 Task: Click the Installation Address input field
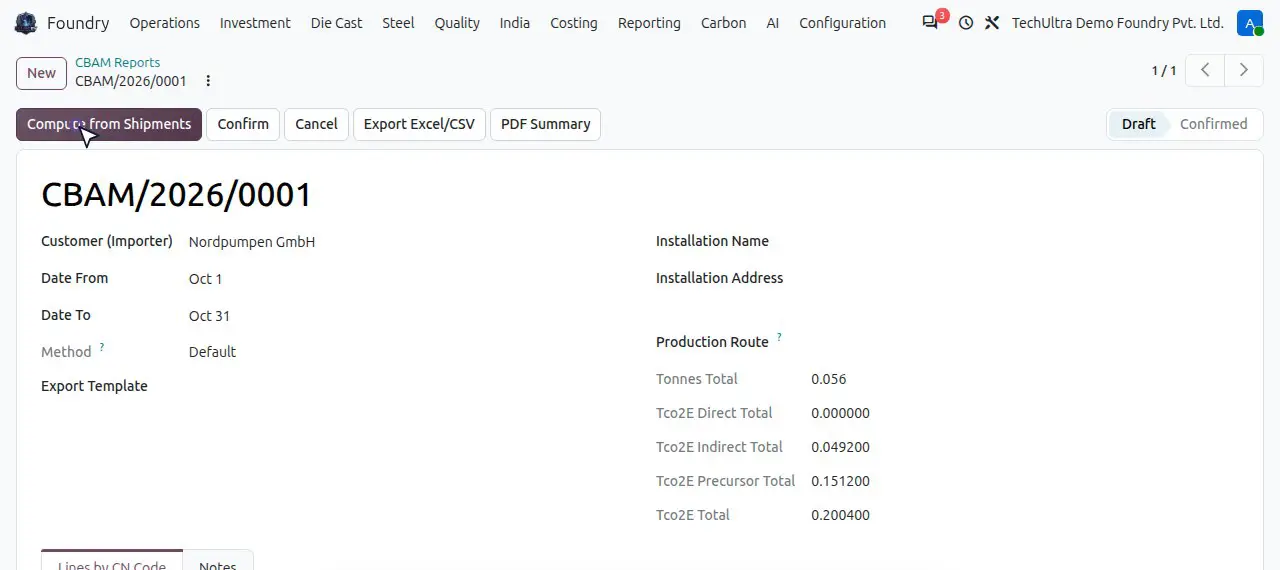point(1025,278)
